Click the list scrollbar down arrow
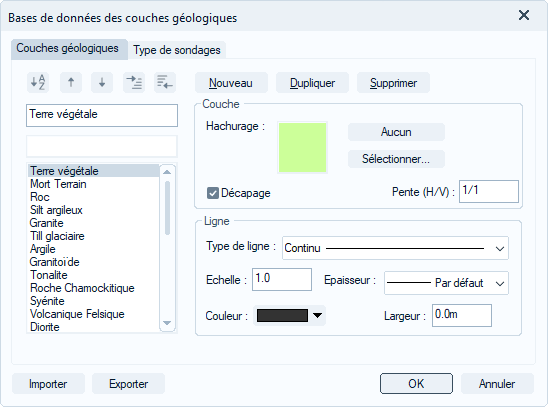This screenshot has width=548, height=407. (167, 323)
